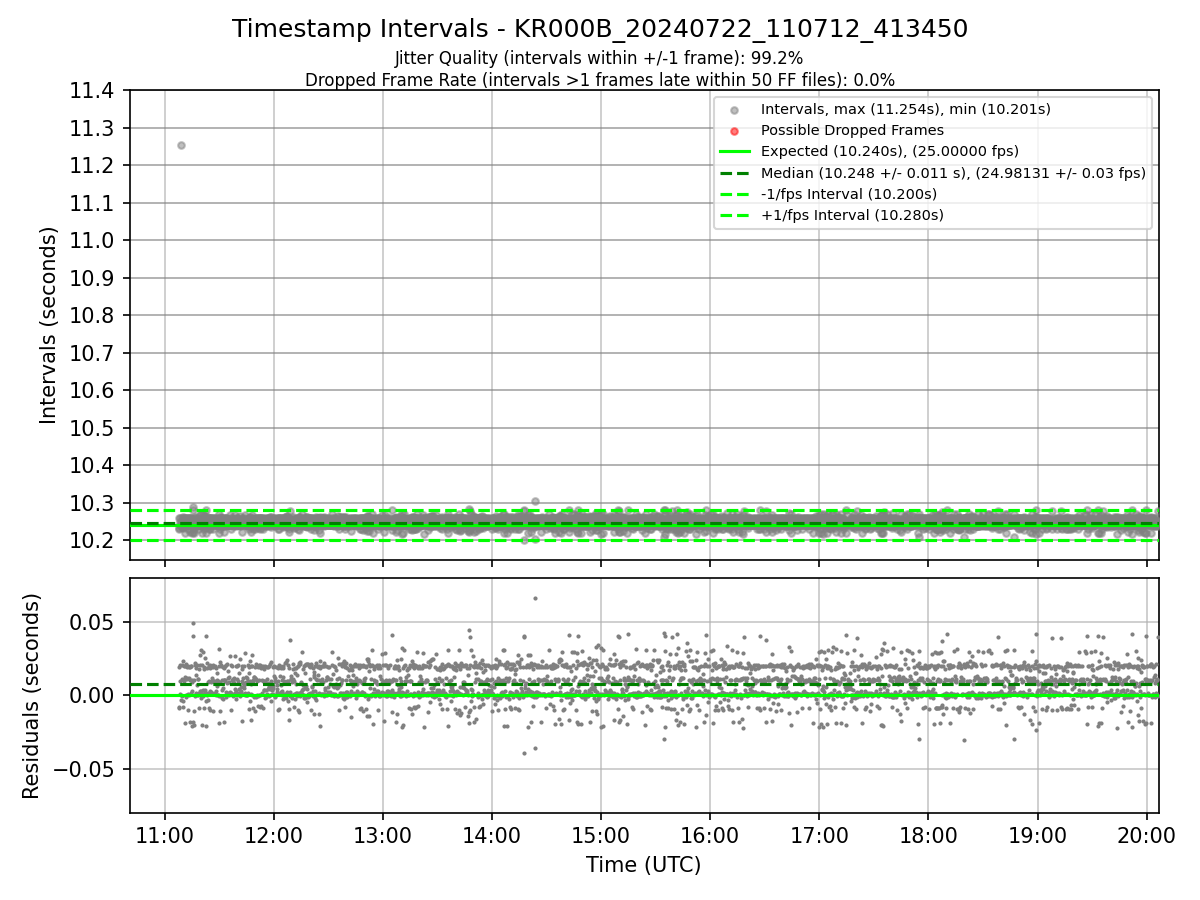1200x900 pixels.
Task: Click the '11.0' y-axis tick label
Action: tap(91, 241)
